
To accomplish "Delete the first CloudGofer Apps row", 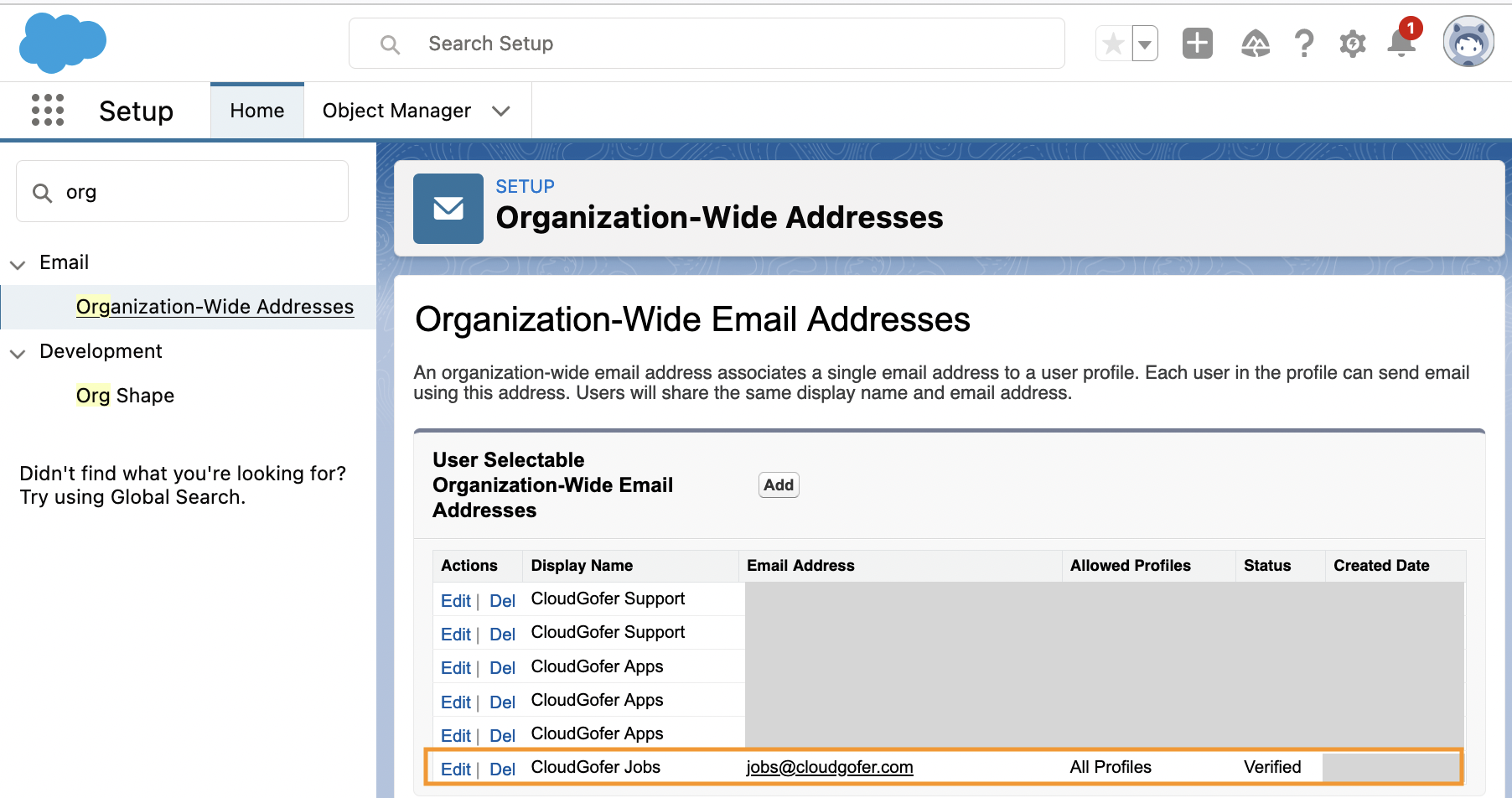I will [502, 668].
